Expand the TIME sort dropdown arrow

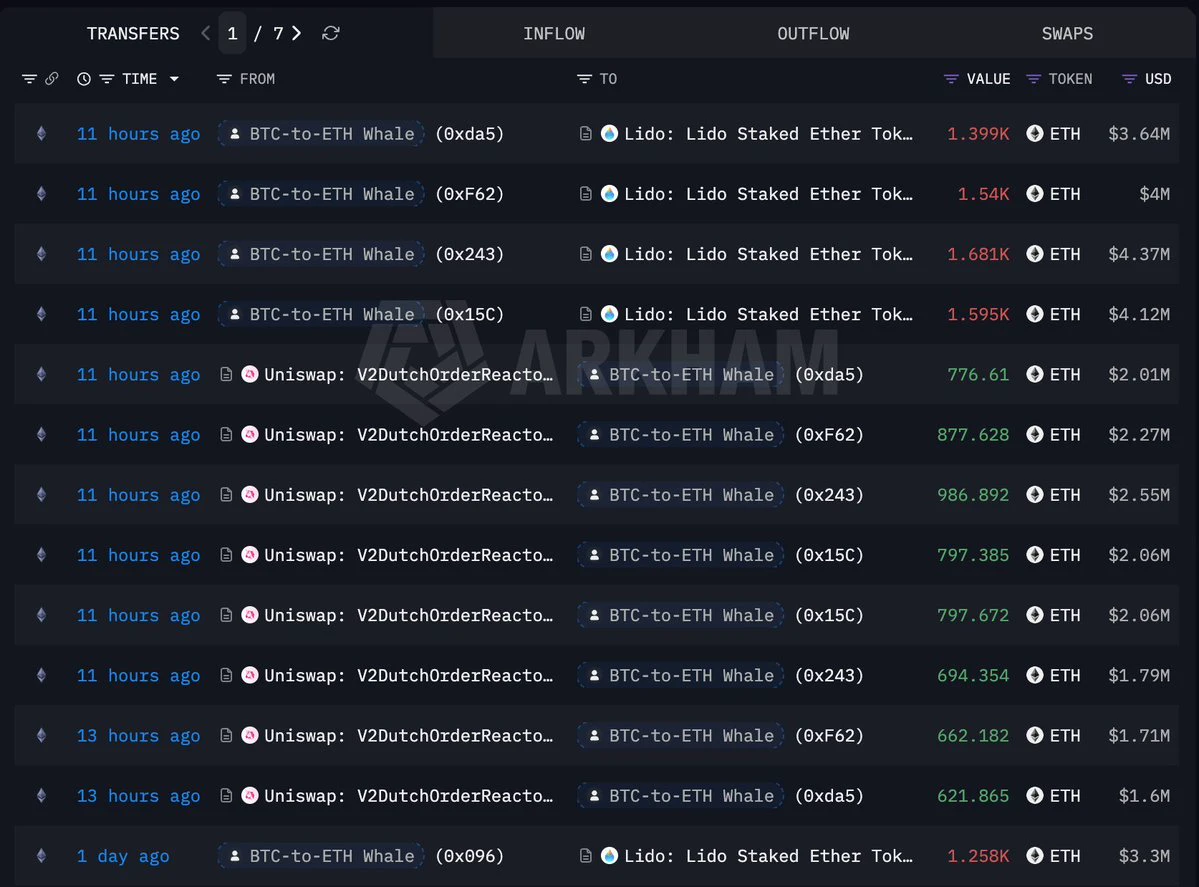click(174, 79)
